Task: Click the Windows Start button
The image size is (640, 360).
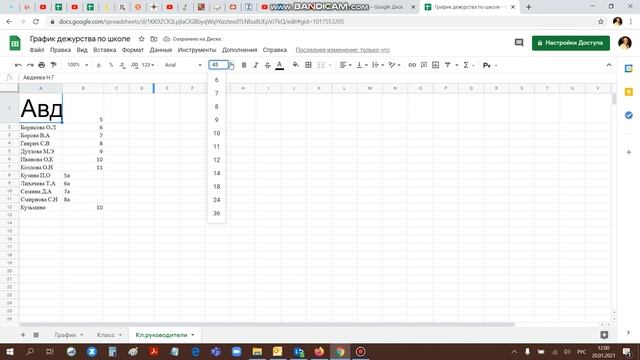Action: pos(9,351)
